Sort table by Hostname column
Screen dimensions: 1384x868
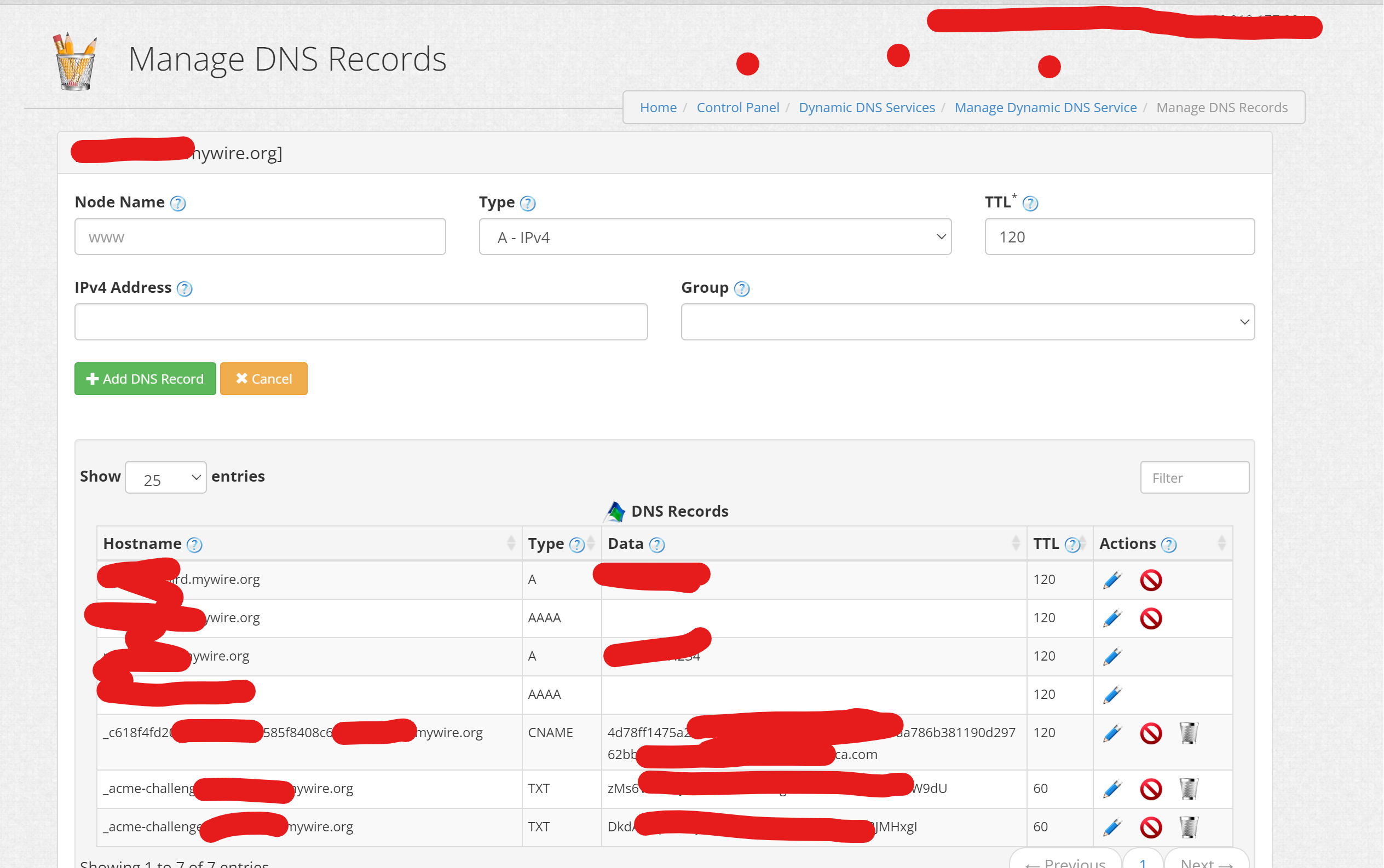[x=511, y=543]
